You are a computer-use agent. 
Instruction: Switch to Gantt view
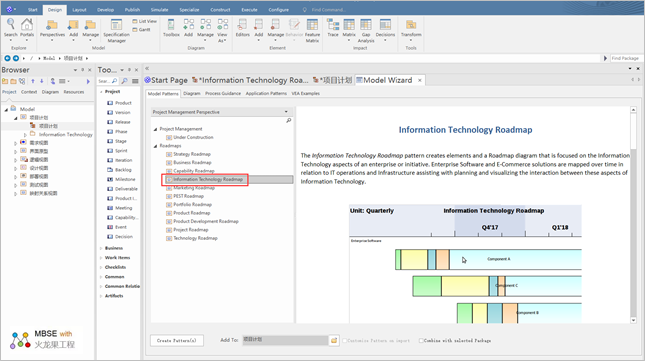point(141,30)
